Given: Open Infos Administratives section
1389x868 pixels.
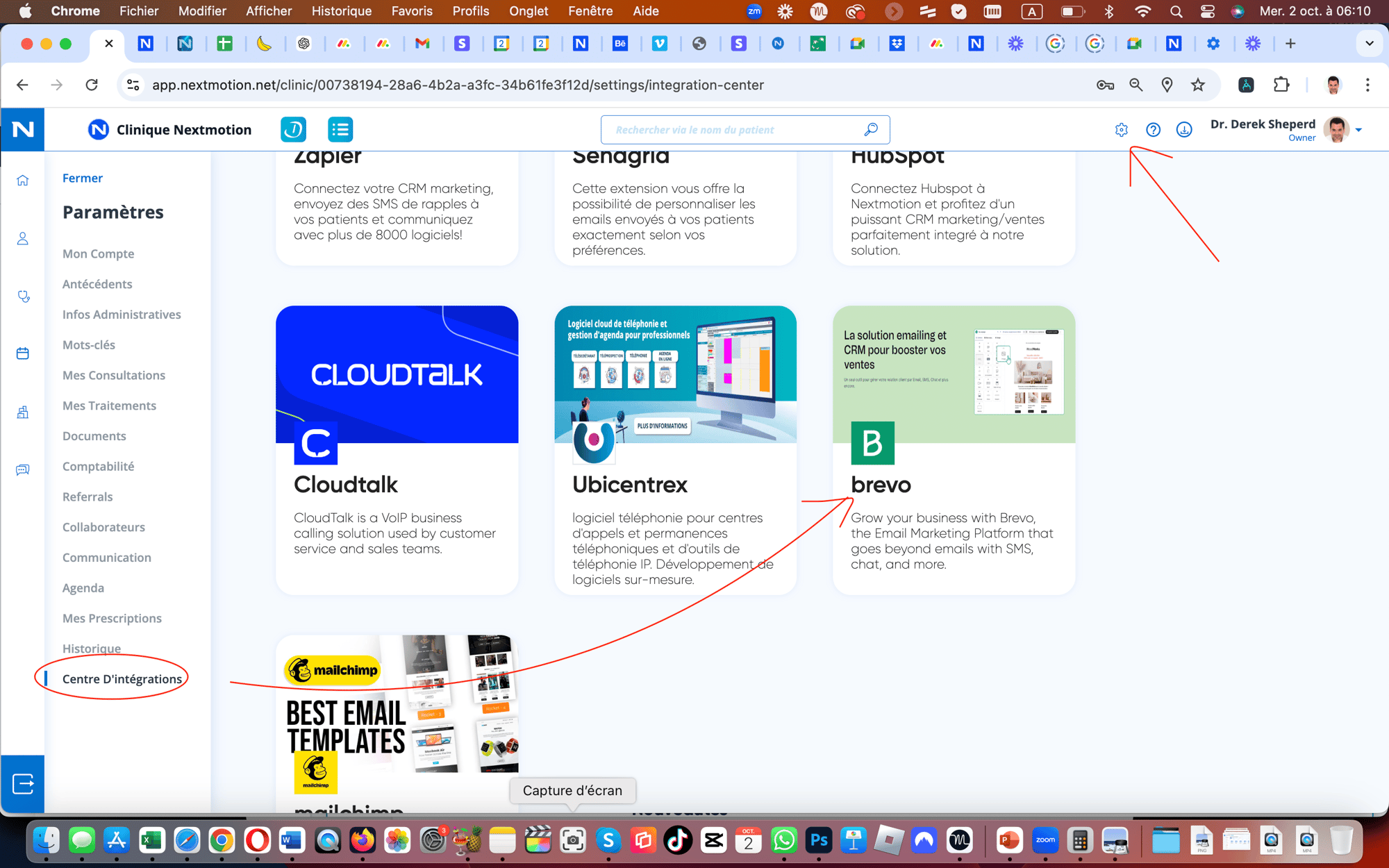Looking at the screenshot, I should 122,315.
